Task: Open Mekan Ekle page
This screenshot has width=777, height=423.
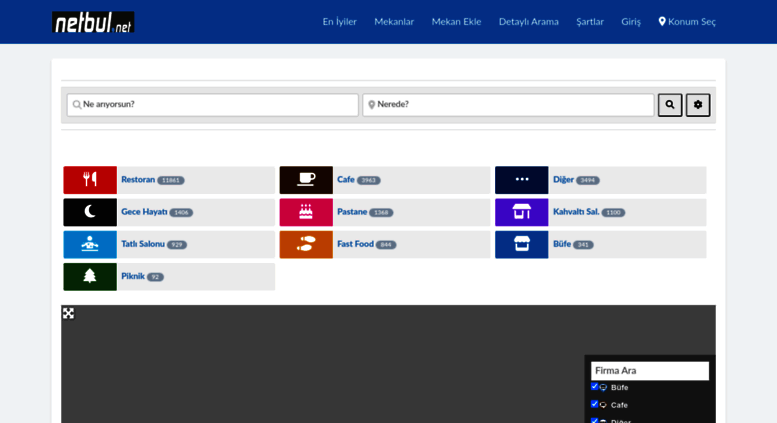Action: (x=456, y=22)
